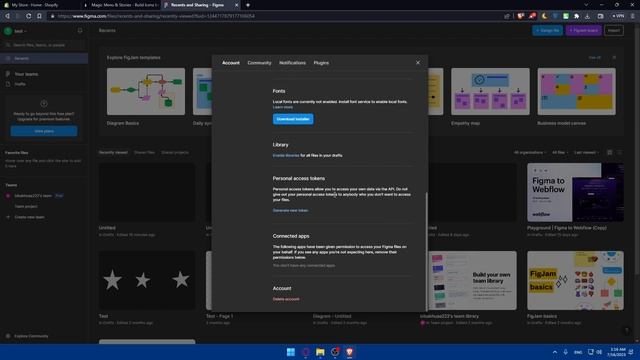The image size is (640, 360).
Task: Click the browser back button
Action: (x=7, y=16)
